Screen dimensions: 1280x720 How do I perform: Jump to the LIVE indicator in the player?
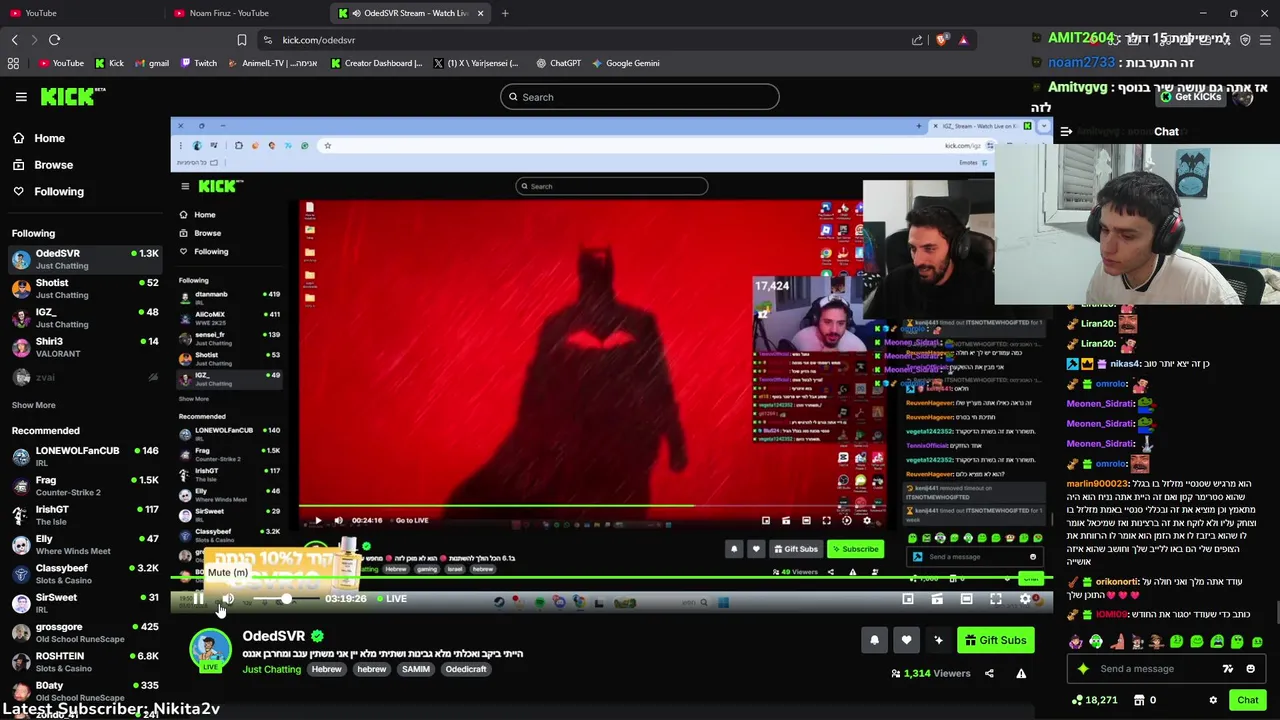[391, 599]
